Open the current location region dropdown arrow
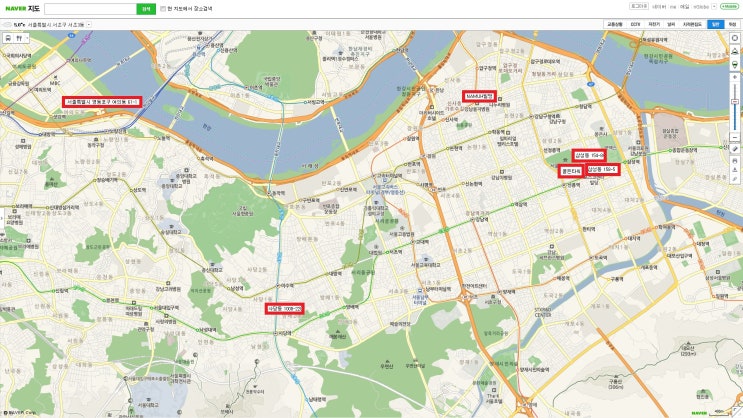The image size is (743, 418). click(89, 25)
